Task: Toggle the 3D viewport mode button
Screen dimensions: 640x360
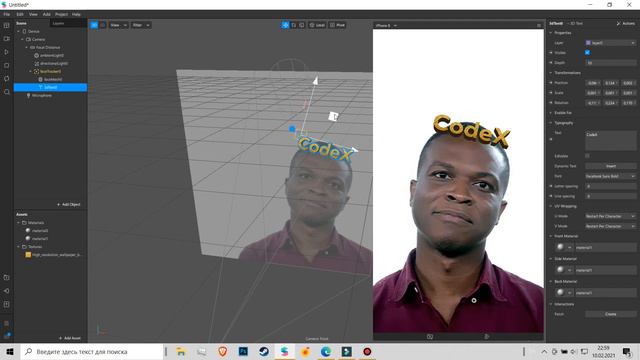Action: [x=94, y=25]
